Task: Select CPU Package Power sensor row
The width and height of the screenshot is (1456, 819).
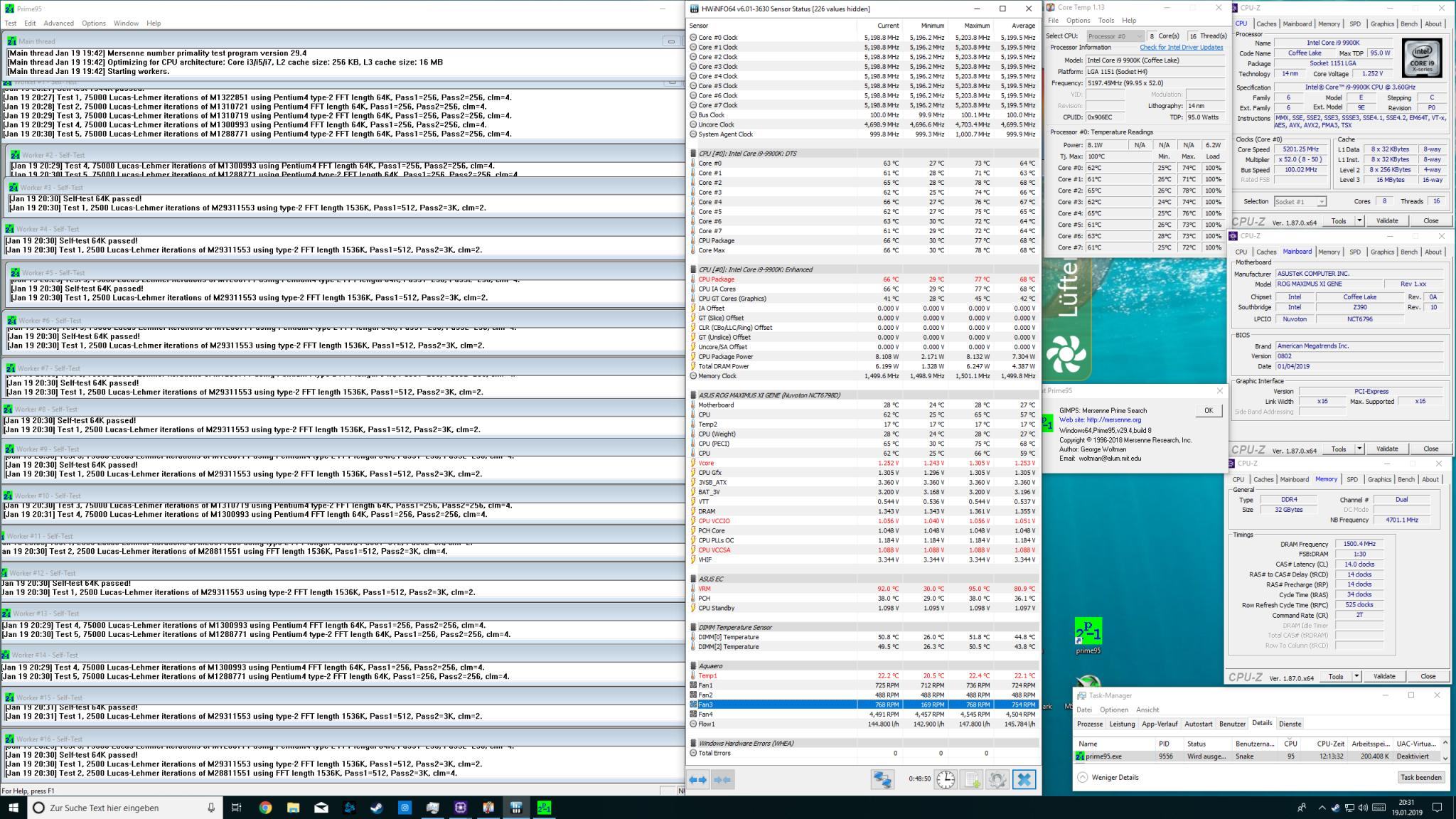Action: (x=862, y=357)
